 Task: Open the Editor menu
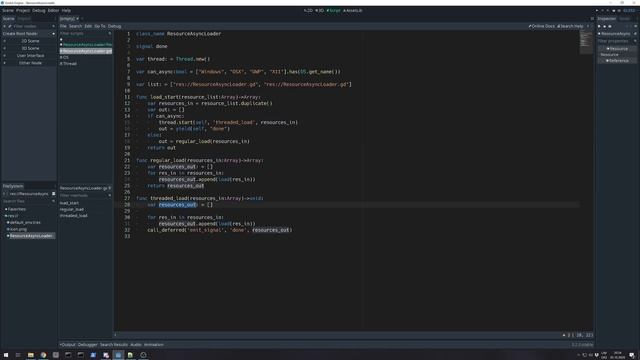coord(53,11)
